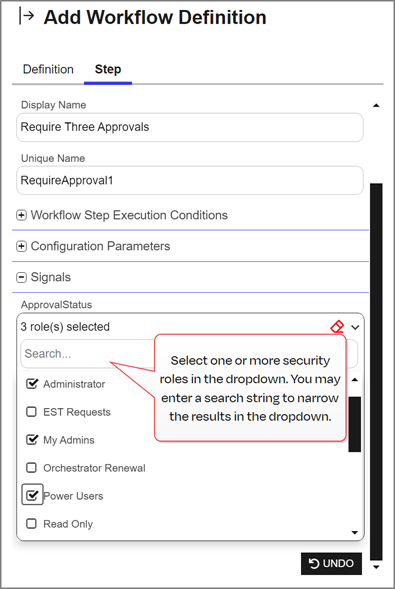Click the UNDO button
Image resolution: width=395 pixels, height=589 pixels.
(x=331, y=563)
